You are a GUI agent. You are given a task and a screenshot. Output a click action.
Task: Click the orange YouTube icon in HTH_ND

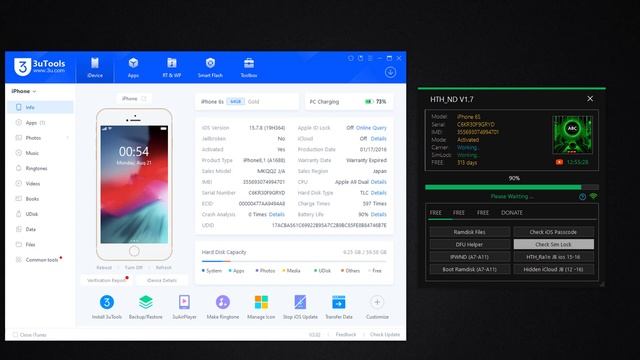[559, 162]
